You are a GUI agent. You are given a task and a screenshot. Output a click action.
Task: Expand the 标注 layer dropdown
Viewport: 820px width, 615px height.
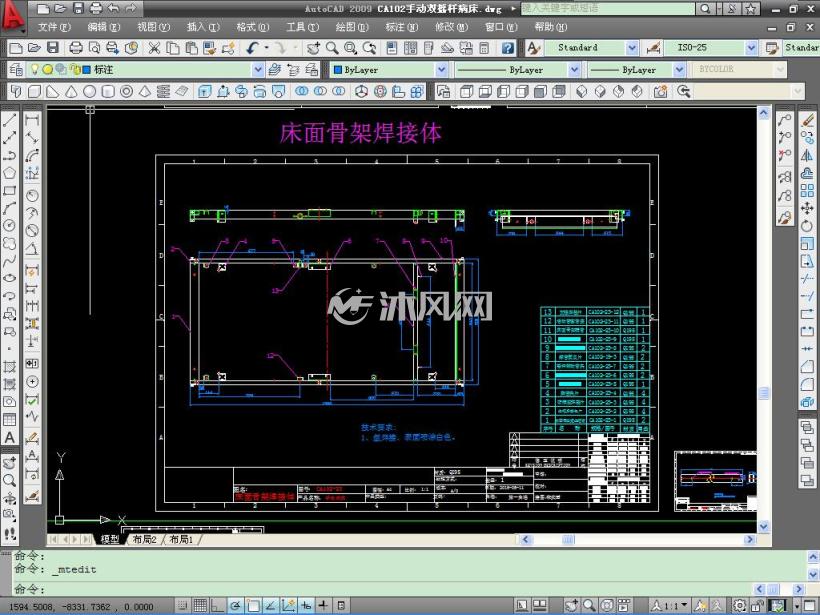pos(257,70)
